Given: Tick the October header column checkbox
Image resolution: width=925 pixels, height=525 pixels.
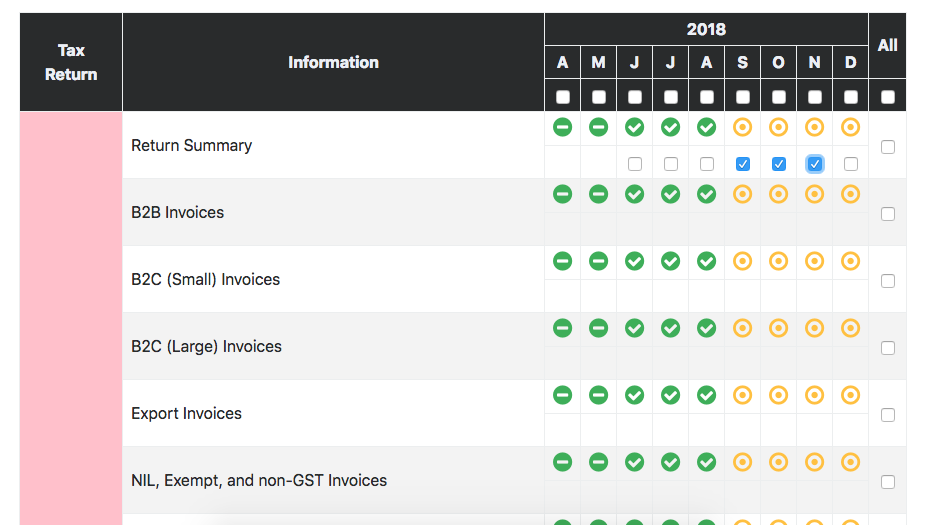Looking at the screenshot, I should coord(779,97).
